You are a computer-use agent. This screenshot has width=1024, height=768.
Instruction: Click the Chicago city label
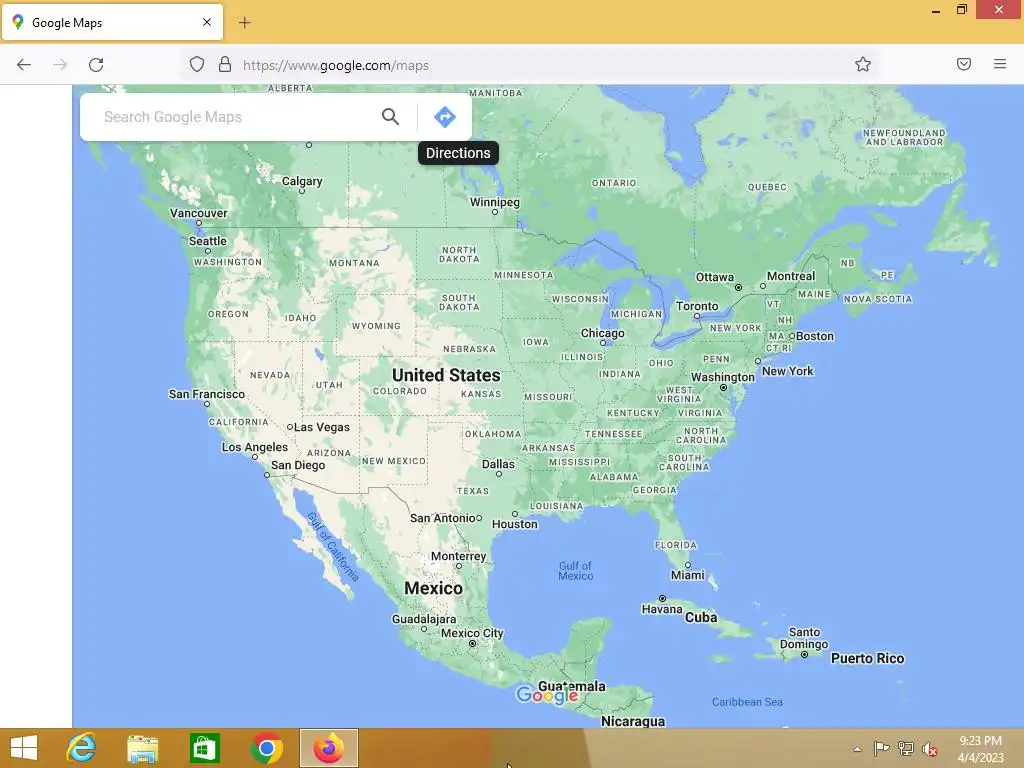[x=603, y=333]
